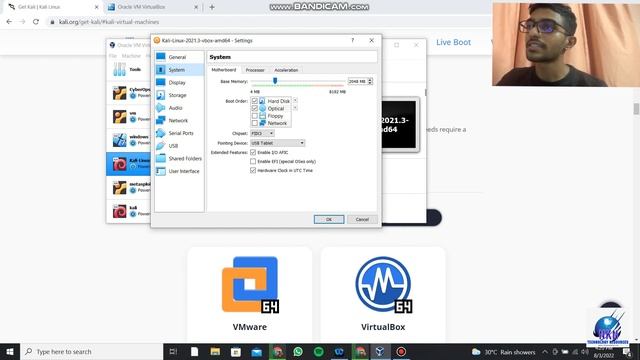Open Task View on the taskbar

[x=173, y=351]
